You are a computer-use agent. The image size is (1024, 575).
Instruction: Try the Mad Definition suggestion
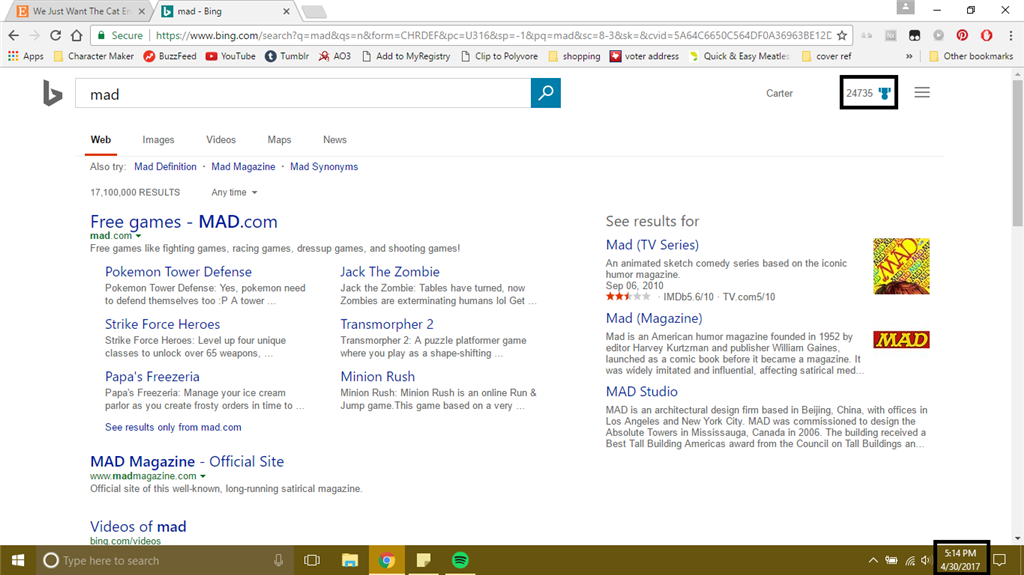coord(165,167)
